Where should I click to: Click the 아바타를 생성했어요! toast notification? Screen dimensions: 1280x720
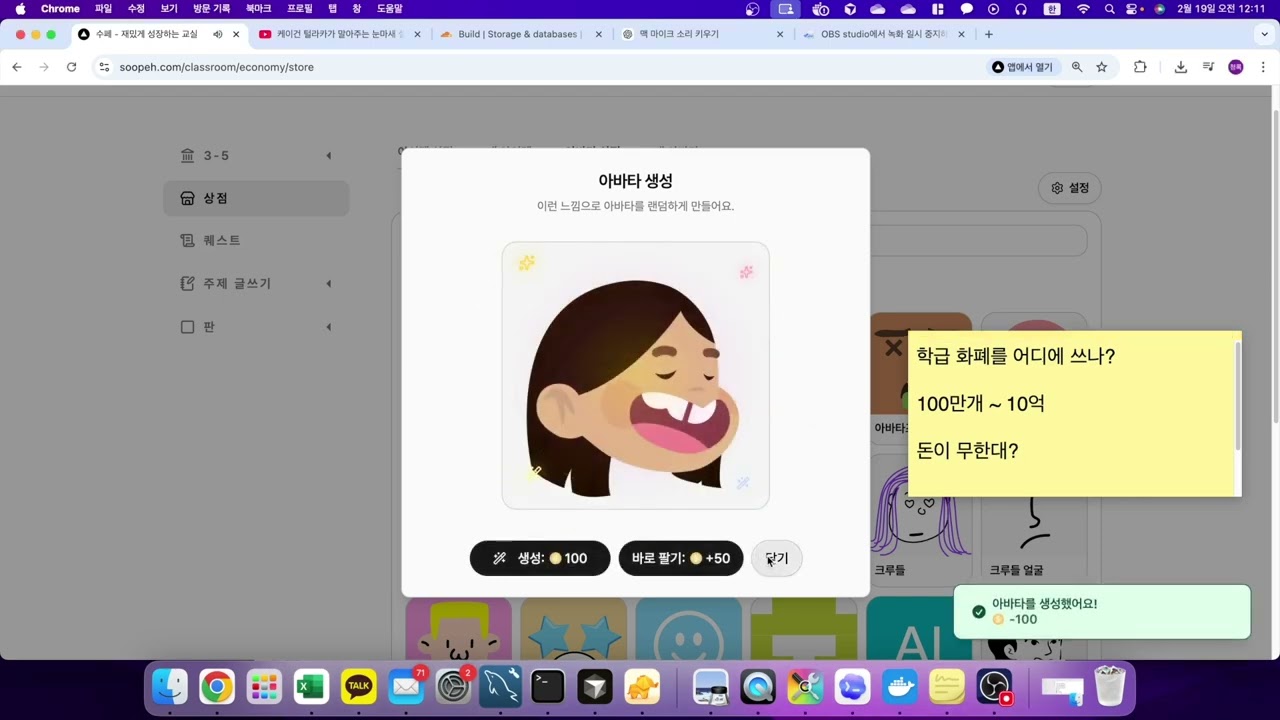click(1102, 611)
